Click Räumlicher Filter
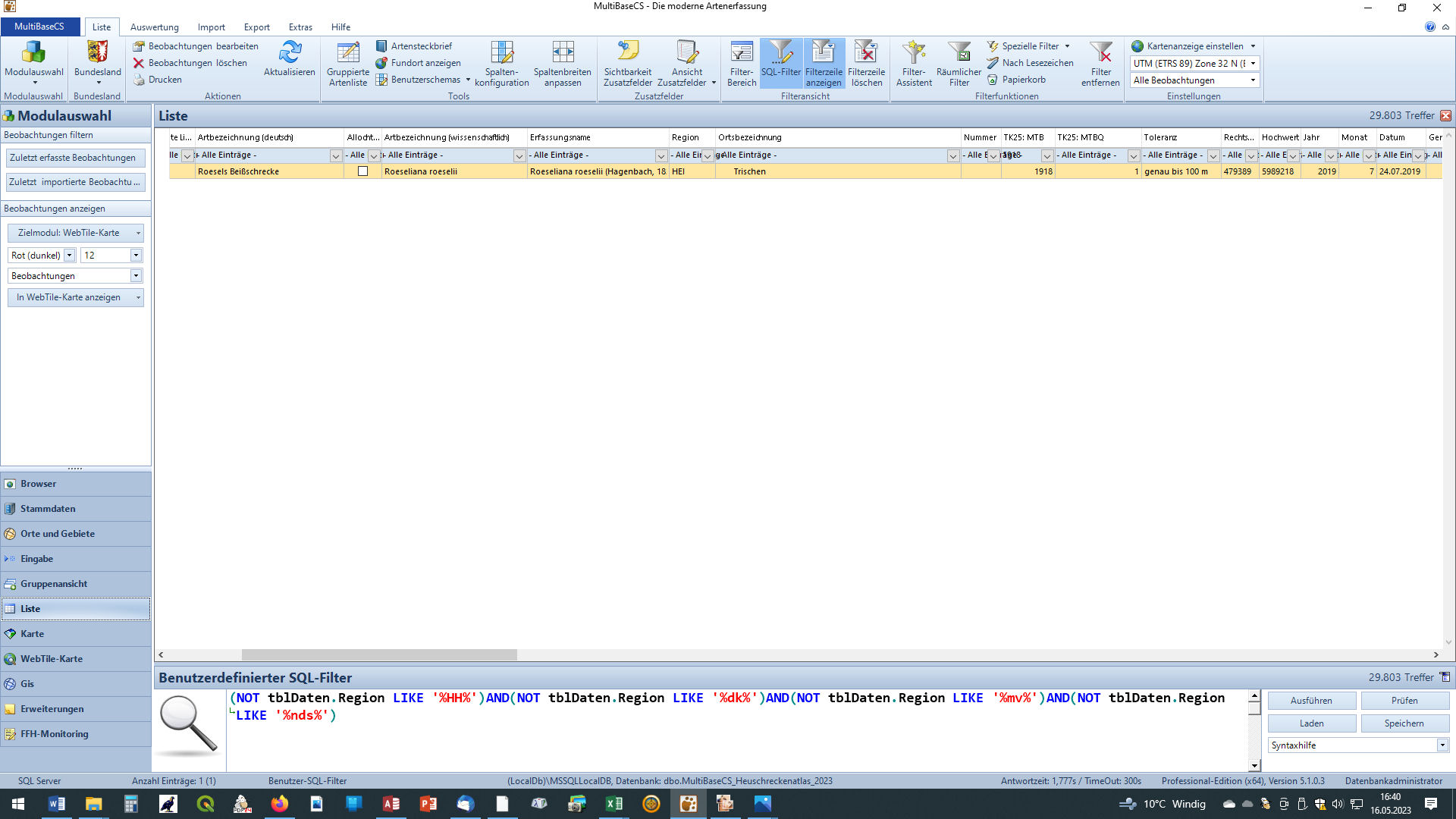This screenshot has height=819, width=1456. coord(959,64)
